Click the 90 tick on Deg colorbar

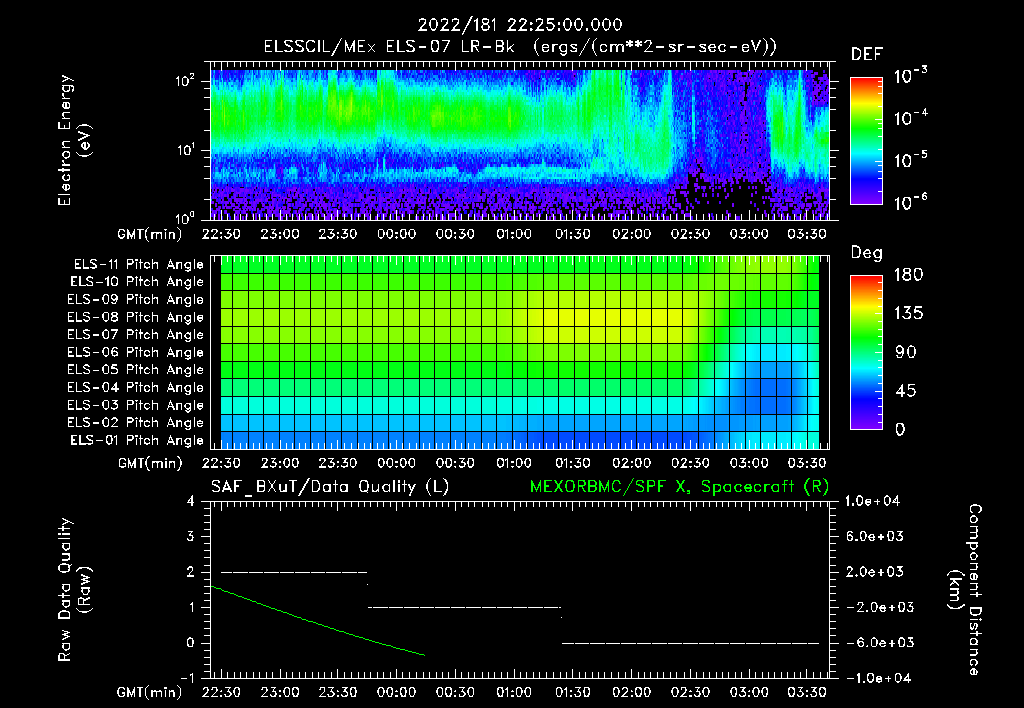pyautogui.click(x=906, y=352)
